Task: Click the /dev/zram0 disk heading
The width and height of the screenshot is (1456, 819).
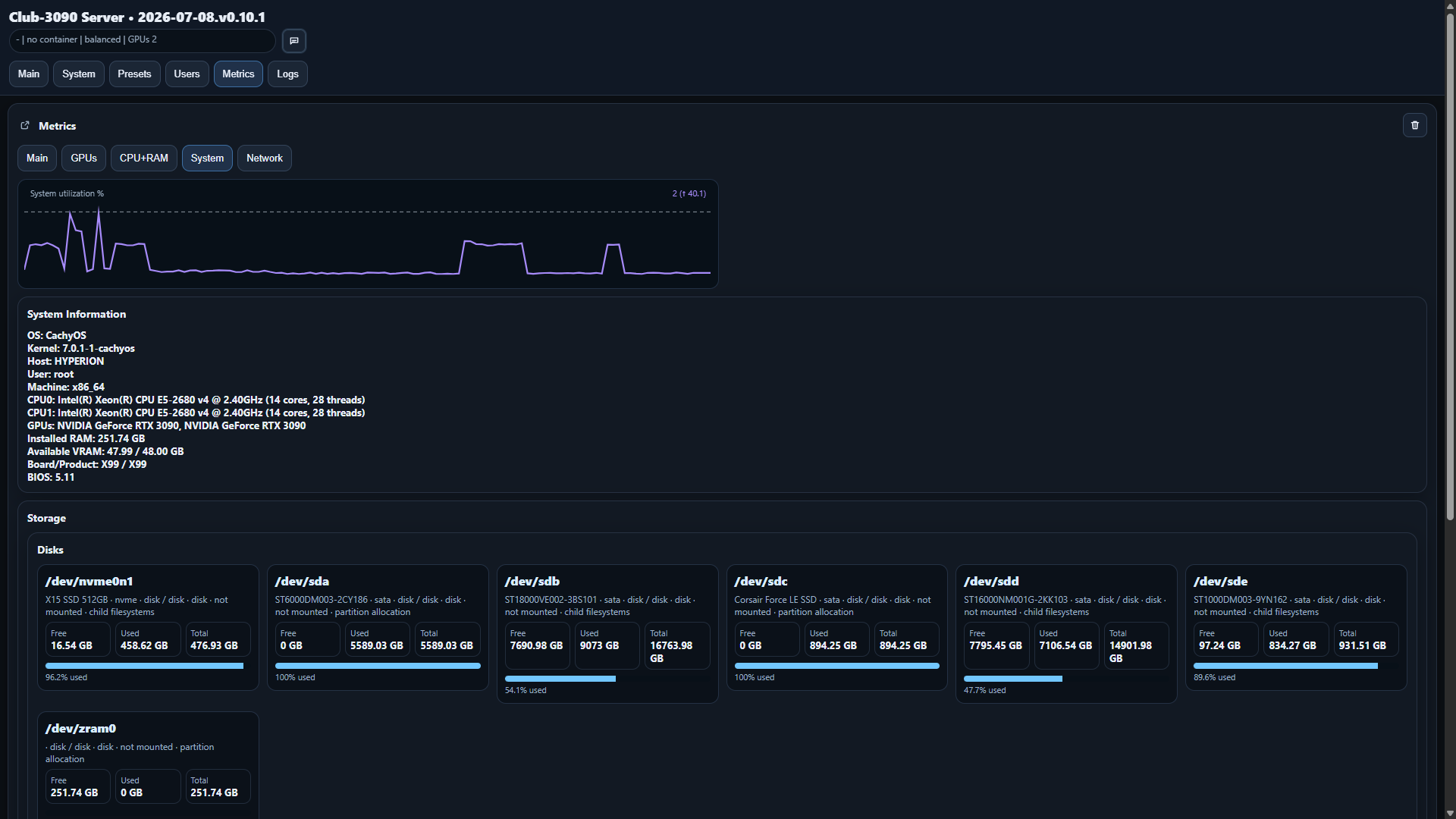Action: [x=80, y=728]
